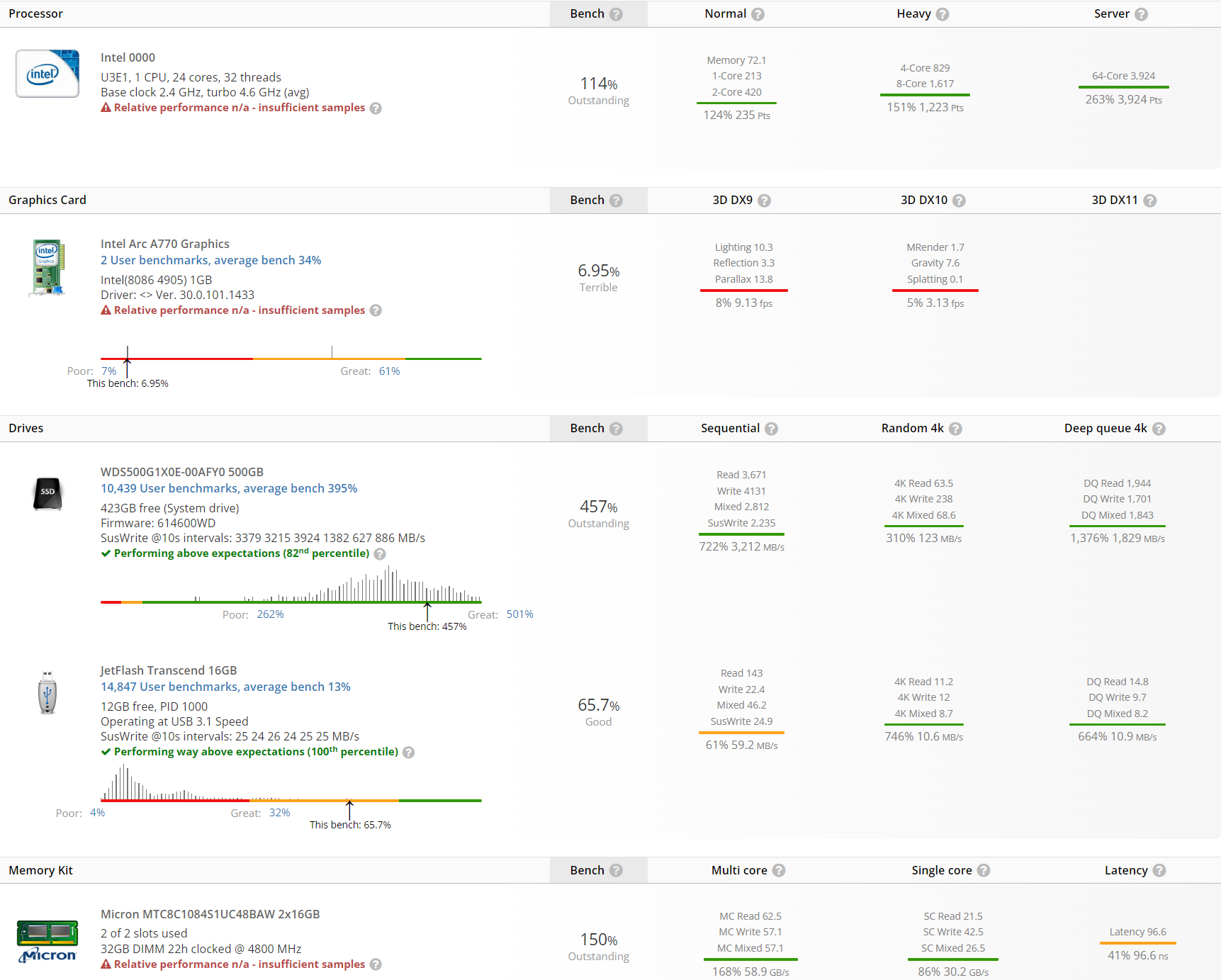1221x980 pixels.
Task: Click the black SSD drive icon
Action: 47,493
